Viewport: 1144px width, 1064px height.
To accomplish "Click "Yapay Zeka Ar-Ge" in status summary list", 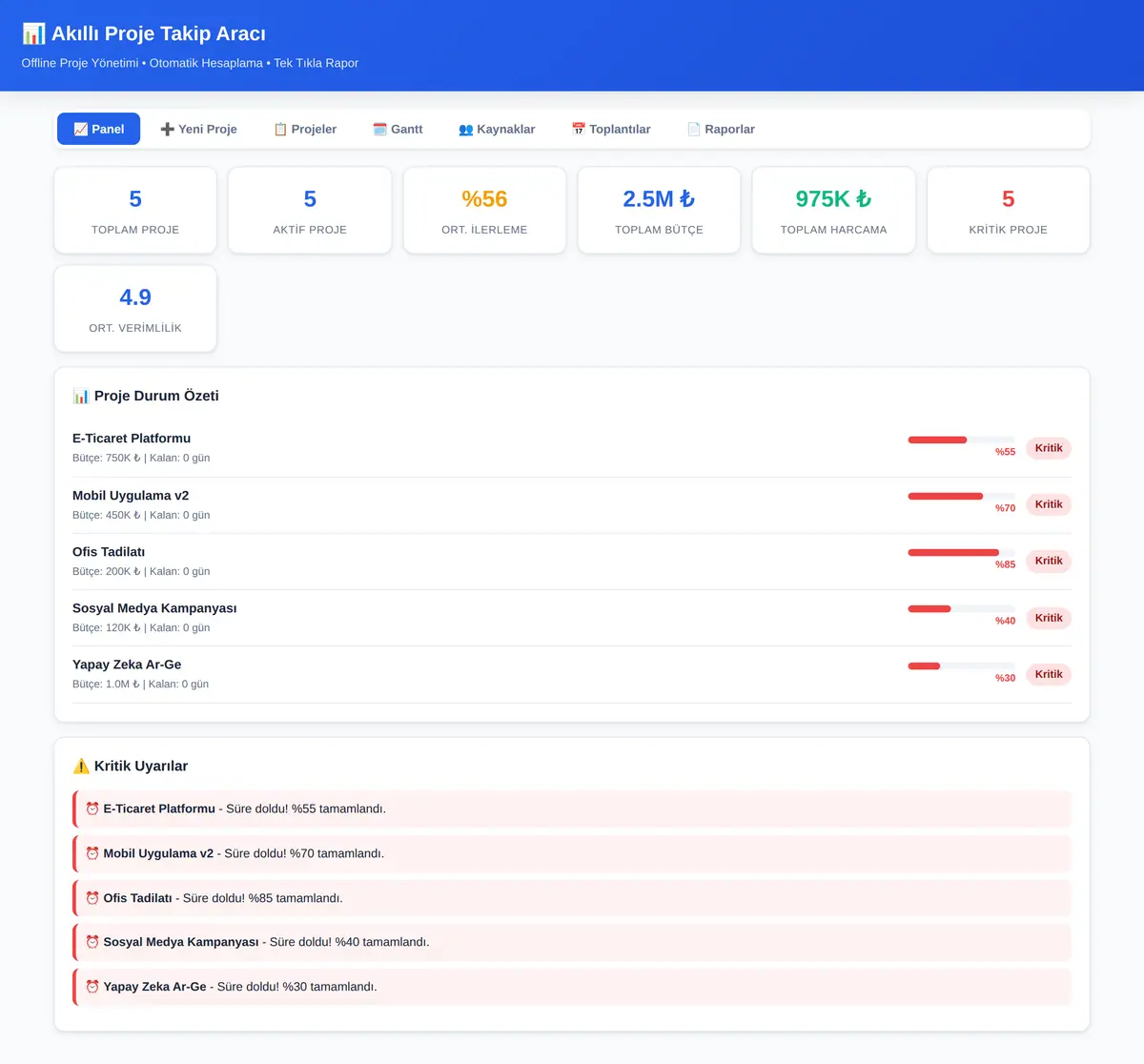I will (127, 665).
